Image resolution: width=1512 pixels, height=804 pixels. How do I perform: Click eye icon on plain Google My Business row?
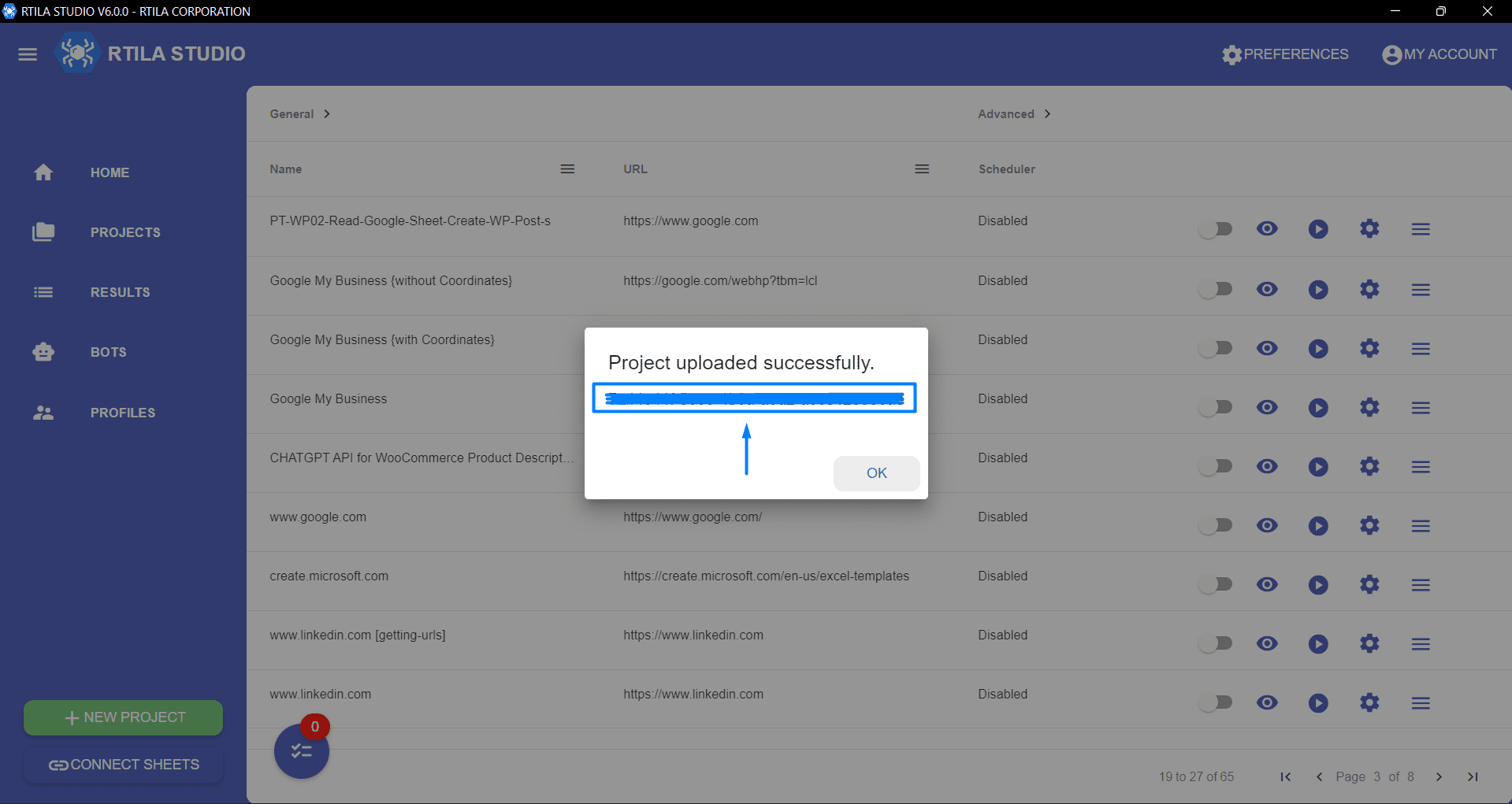pyautogui.click(x=1267, y=407)
